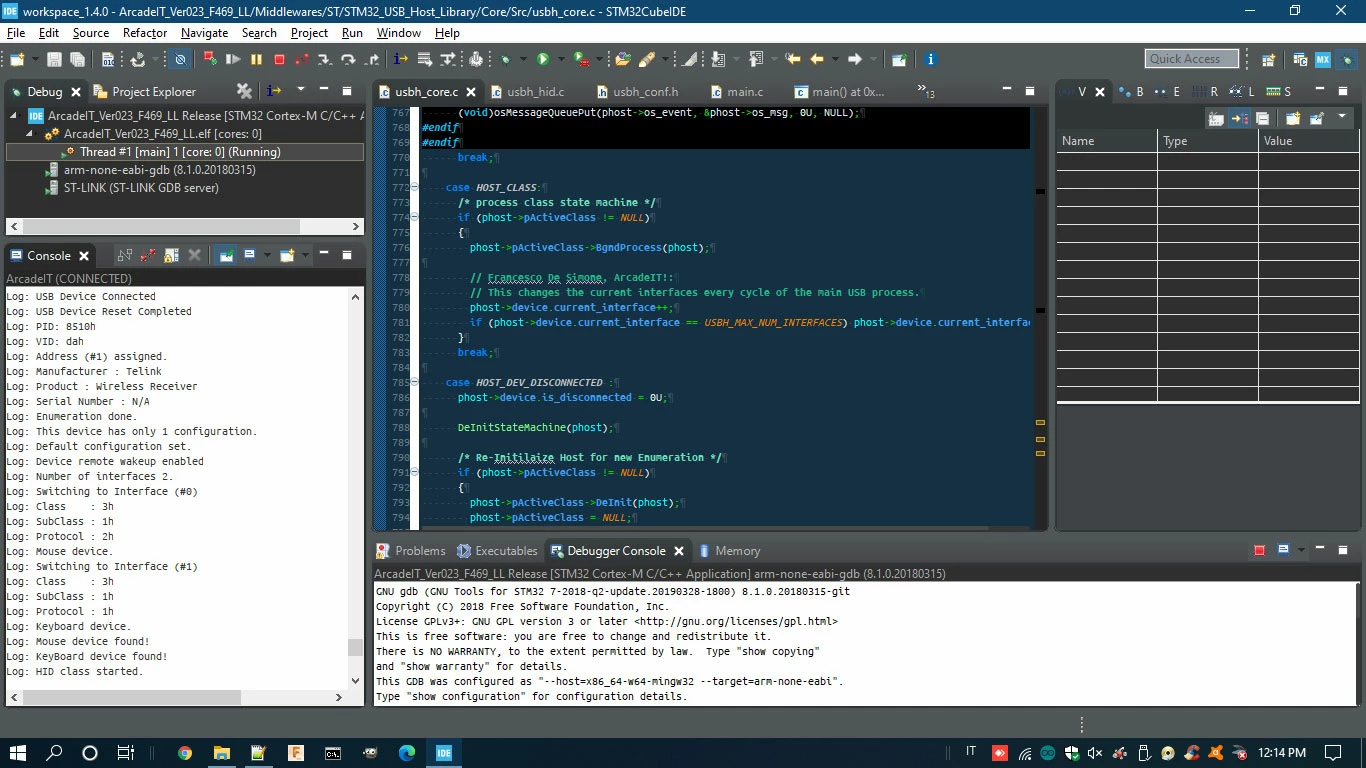Click the Forward navigation arrow

(x=855, y=60)
